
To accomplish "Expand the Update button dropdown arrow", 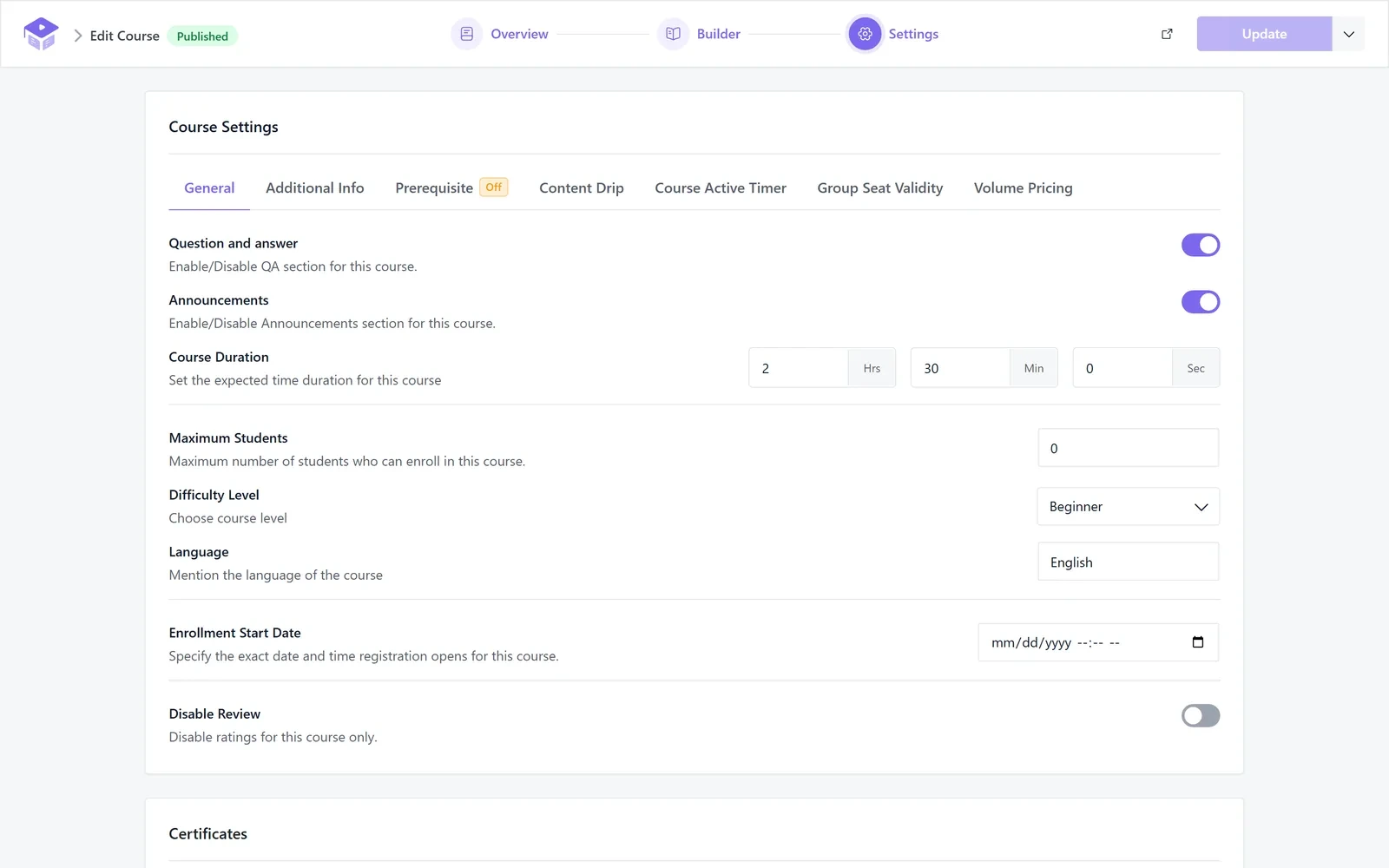I will (x=1348, y=34).
